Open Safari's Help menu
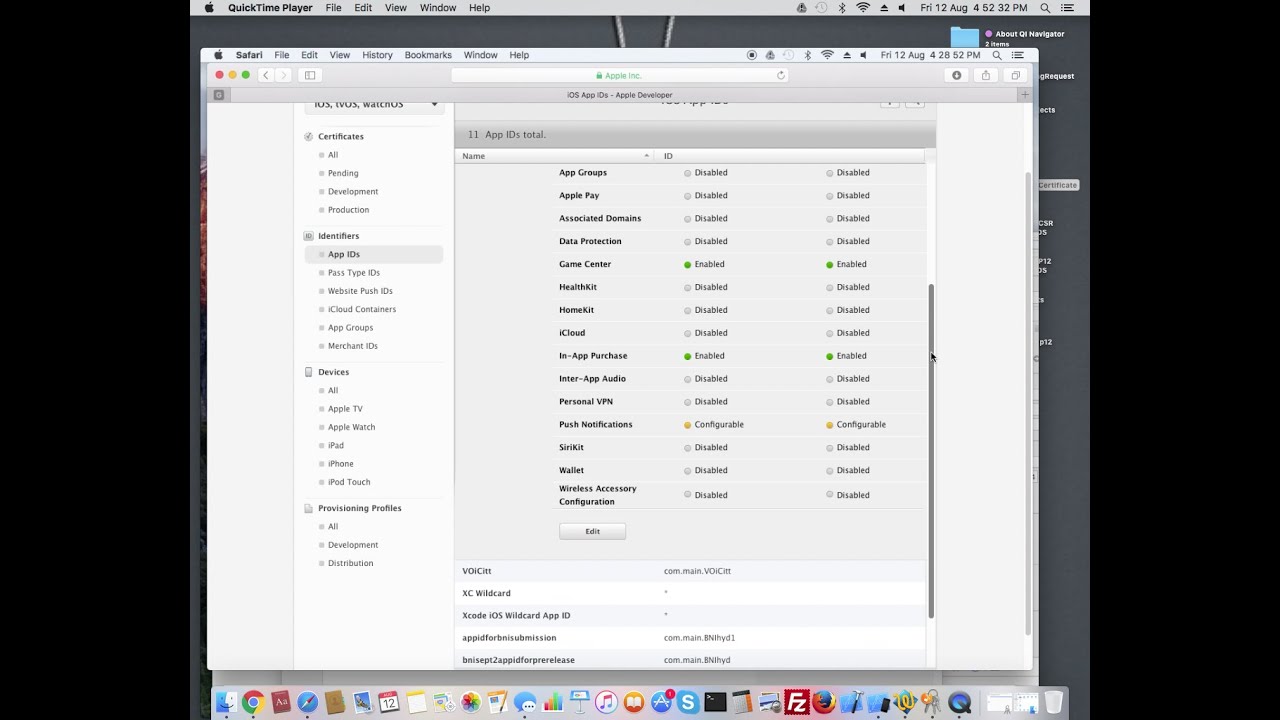This screenshot has width=1280, height=720. coord(519,55)
